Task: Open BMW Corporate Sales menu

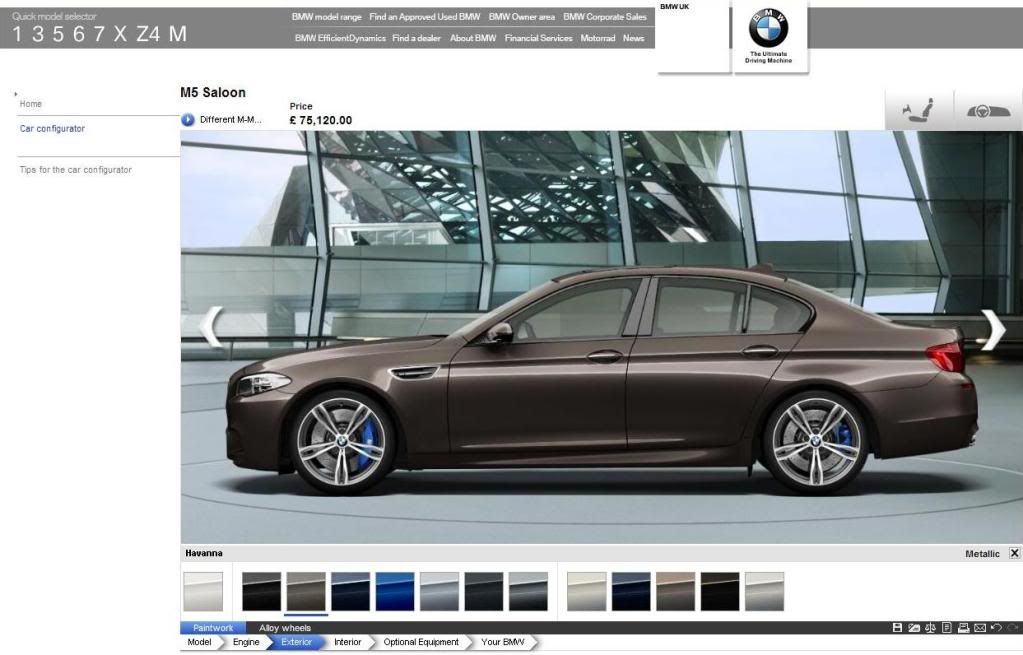Action: pos(605,17)
